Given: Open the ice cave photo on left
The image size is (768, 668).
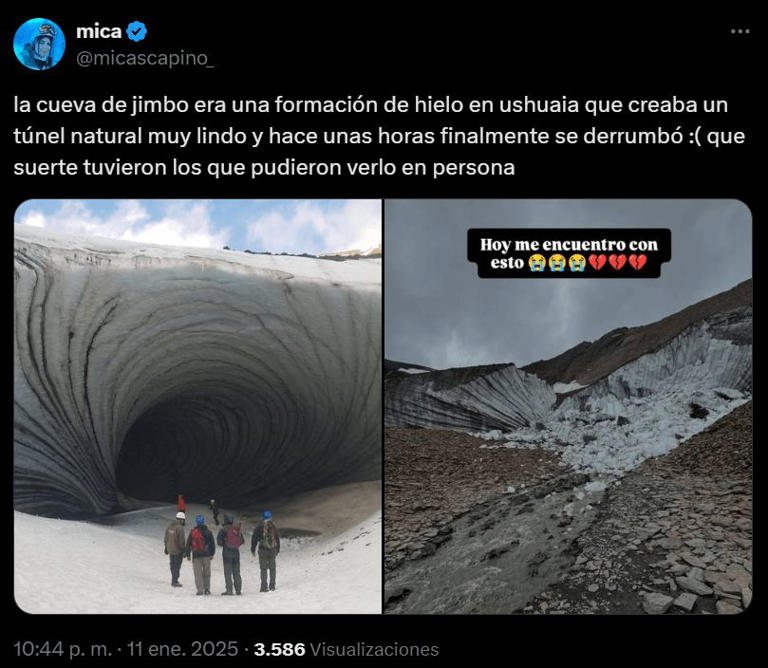Looking at the screenshot, I should [198, 406].
